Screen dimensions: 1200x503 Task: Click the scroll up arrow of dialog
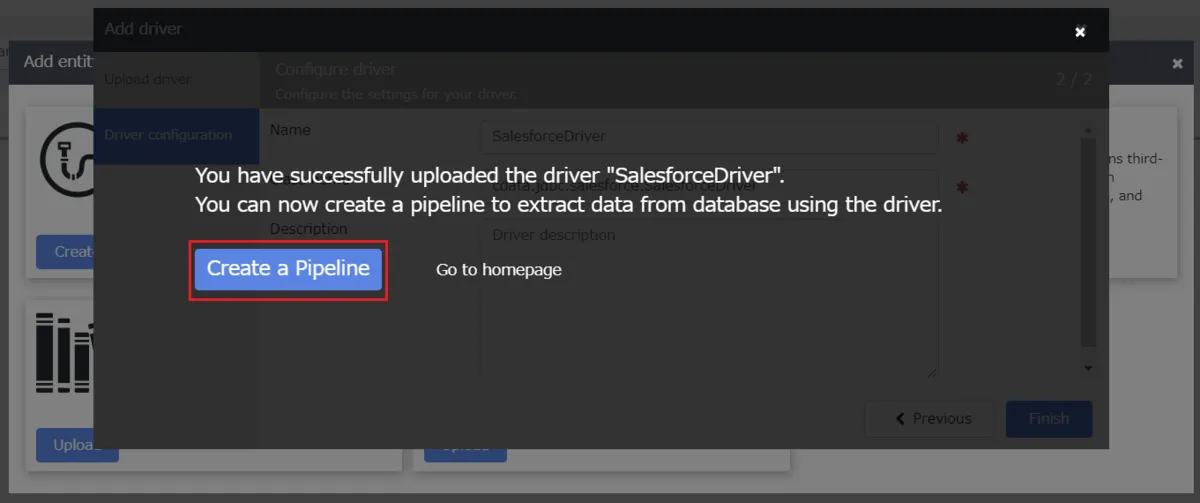click(1088, 131)
